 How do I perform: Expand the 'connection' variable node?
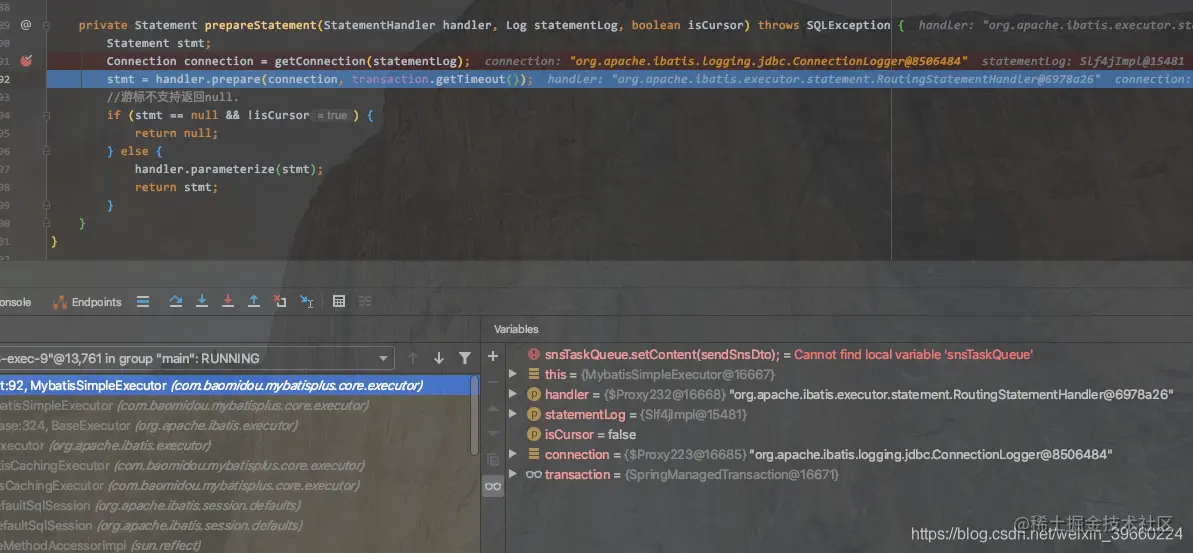pos(513,454)
